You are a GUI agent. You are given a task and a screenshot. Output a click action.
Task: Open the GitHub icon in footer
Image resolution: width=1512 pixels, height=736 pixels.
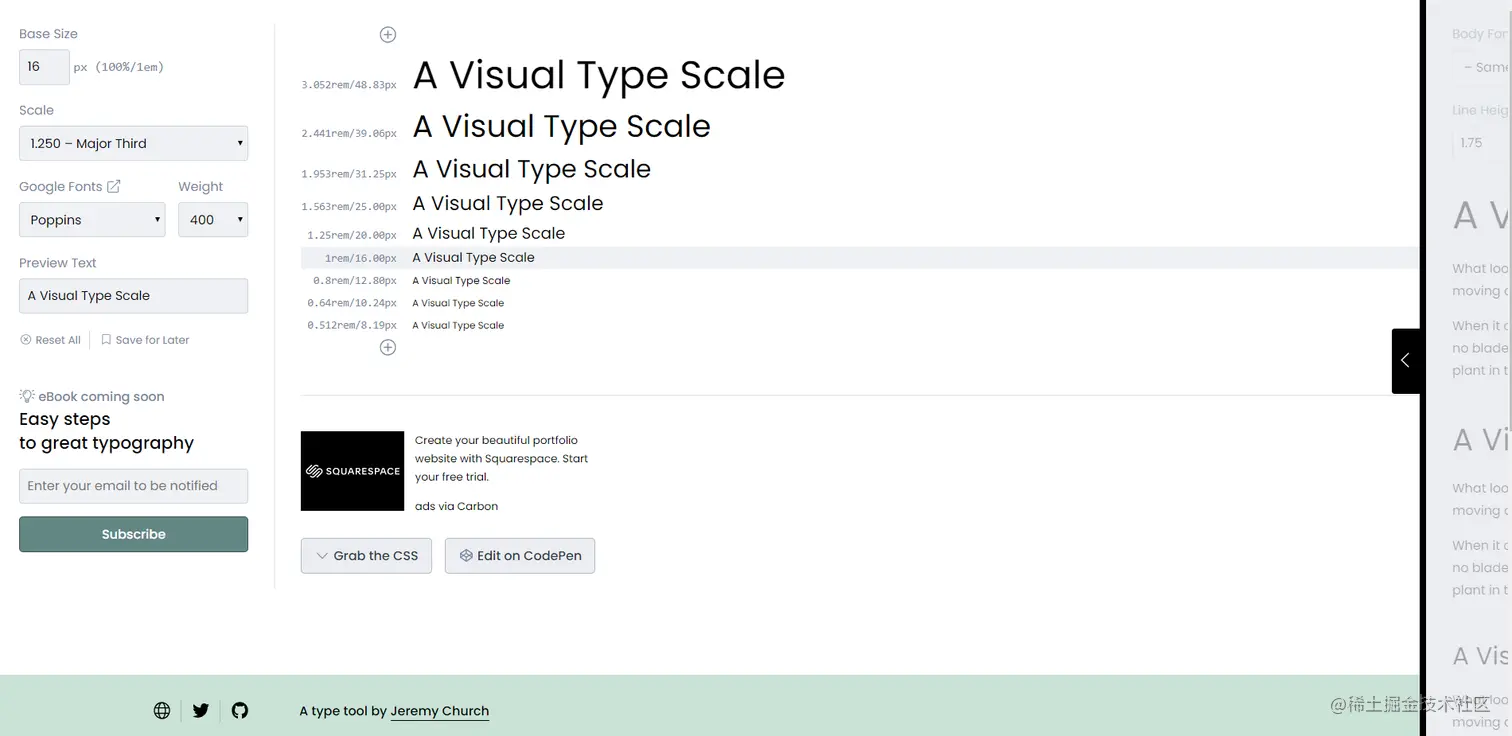[x=240, y=711]
